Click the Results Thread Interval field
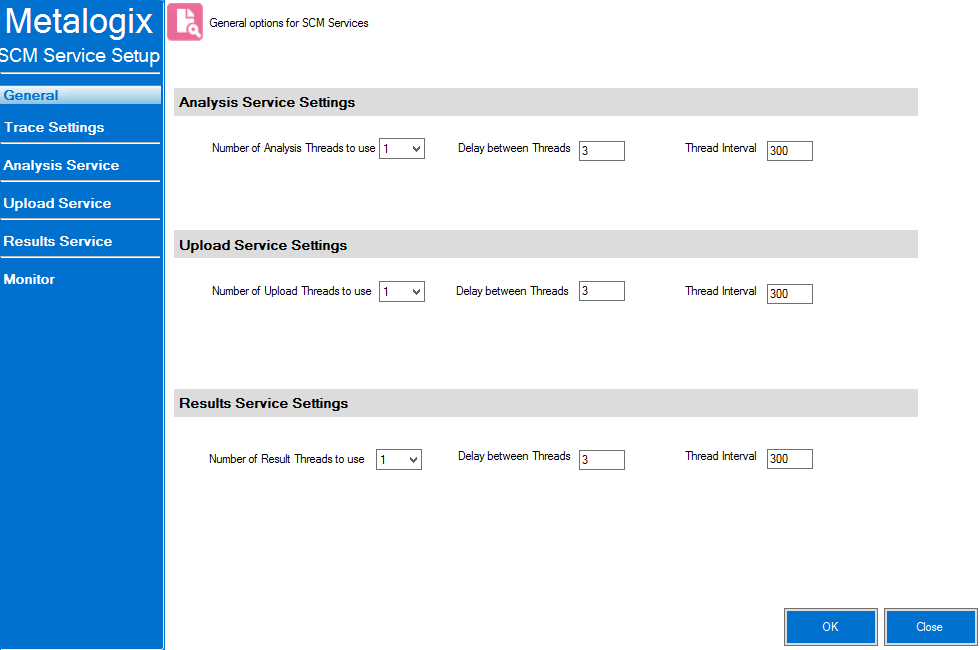The image size is (980, 650). 789,458
